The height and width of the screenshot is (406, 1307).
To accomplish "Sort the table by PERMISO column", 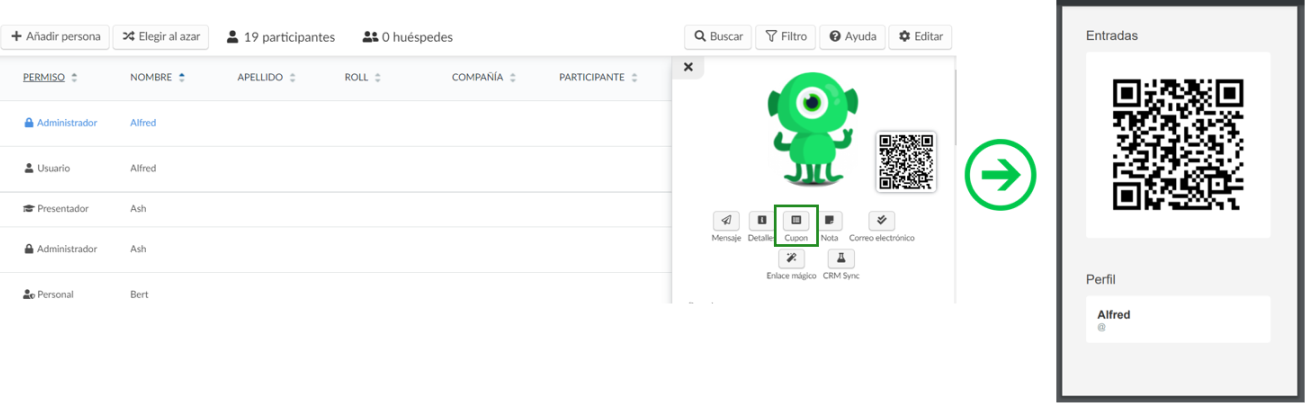I will coord(50,77).
